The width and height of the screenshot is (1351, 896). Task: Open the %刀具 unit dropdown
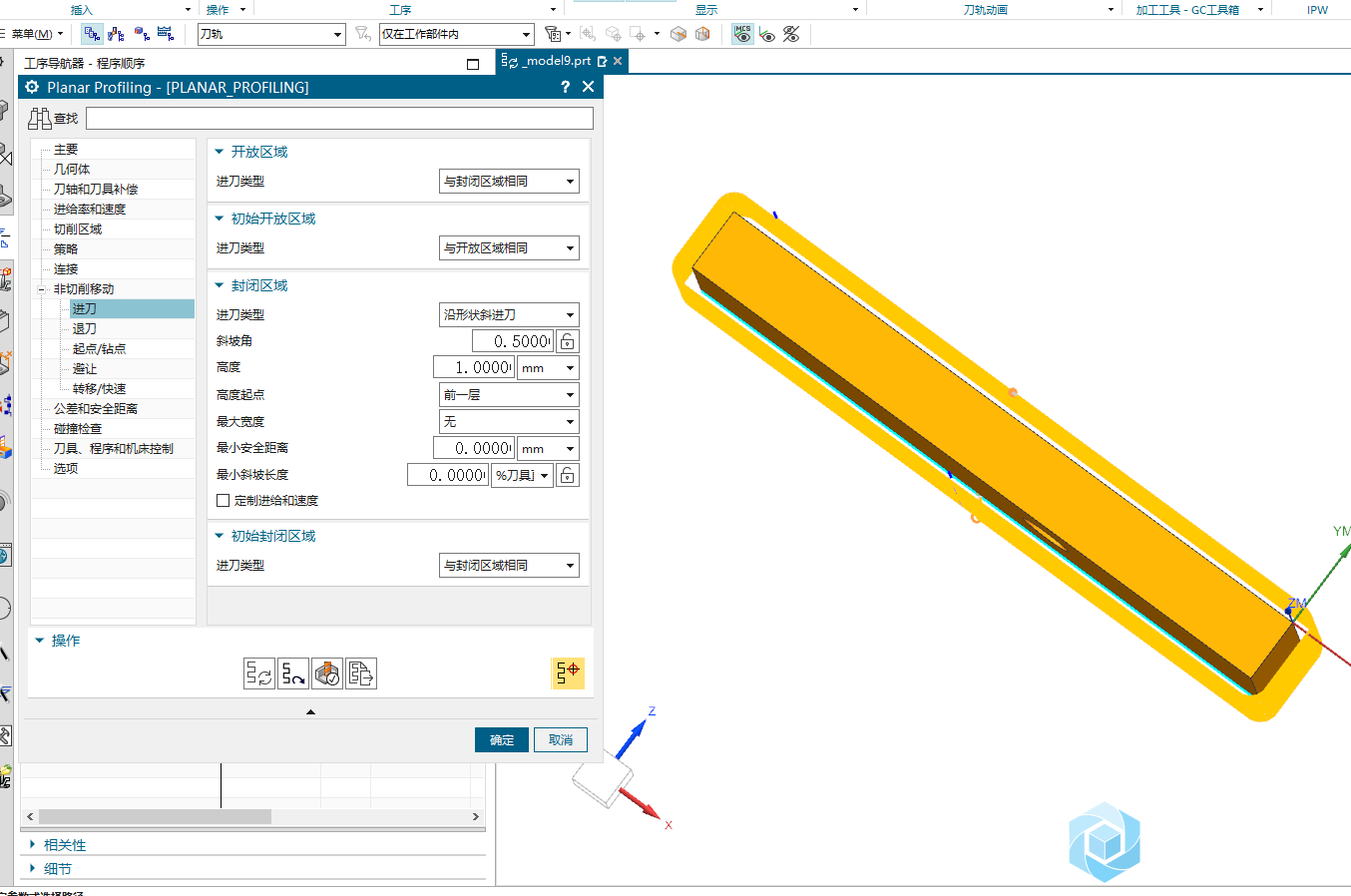coord(522,476)
